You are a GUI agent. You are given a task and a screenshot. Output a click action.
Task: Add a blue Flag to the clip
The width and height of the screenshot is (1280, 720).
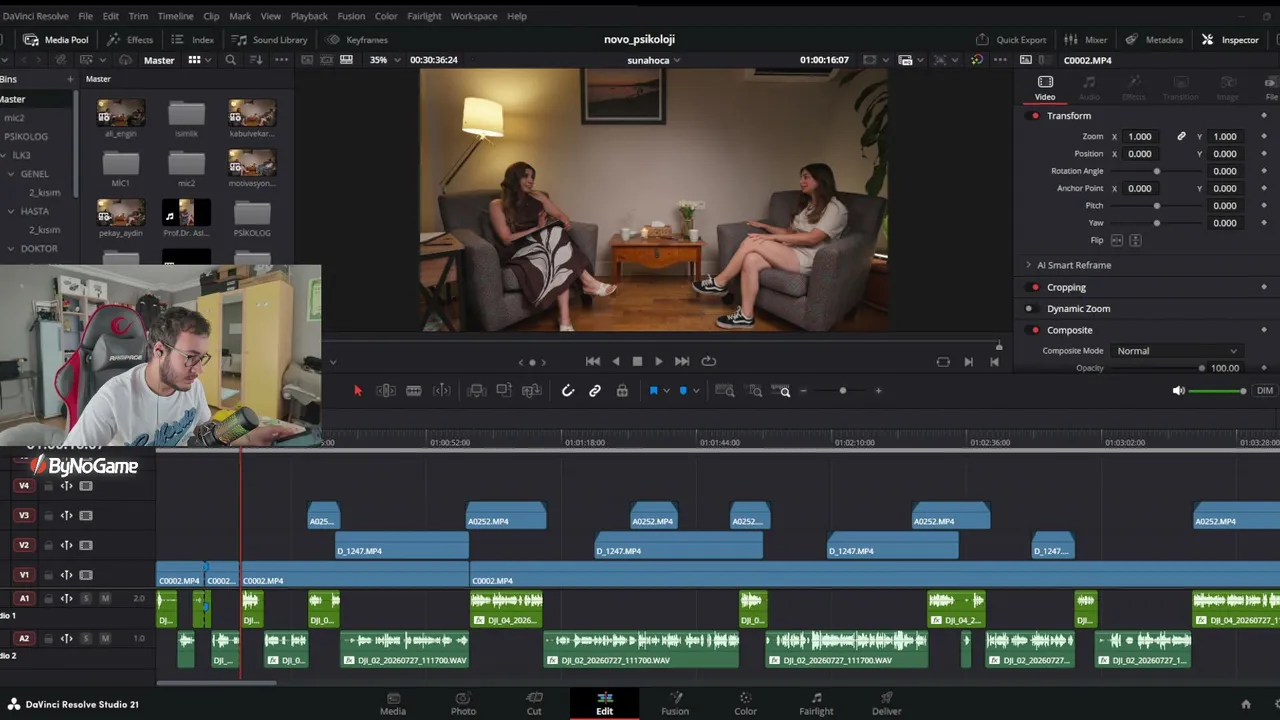[653, 391]
